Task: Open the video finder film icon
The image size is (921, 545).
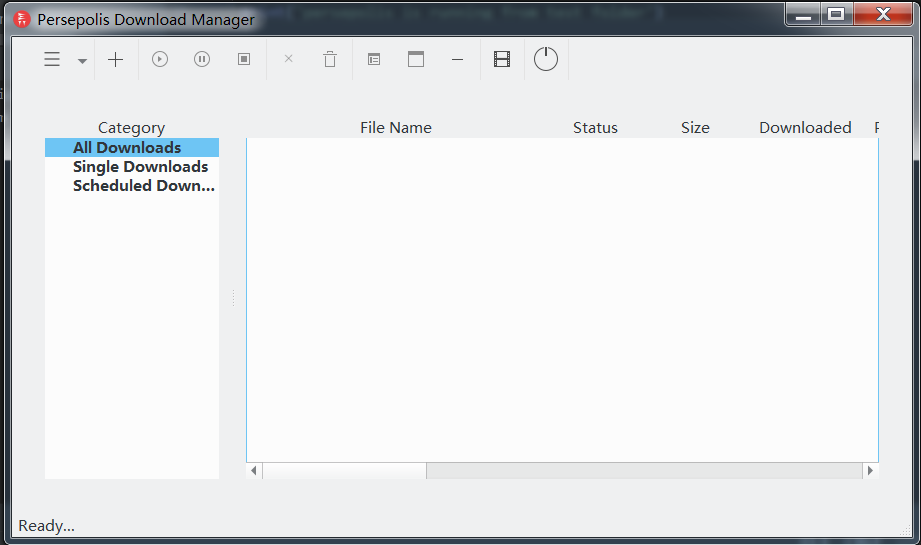Action: (502, 60)
